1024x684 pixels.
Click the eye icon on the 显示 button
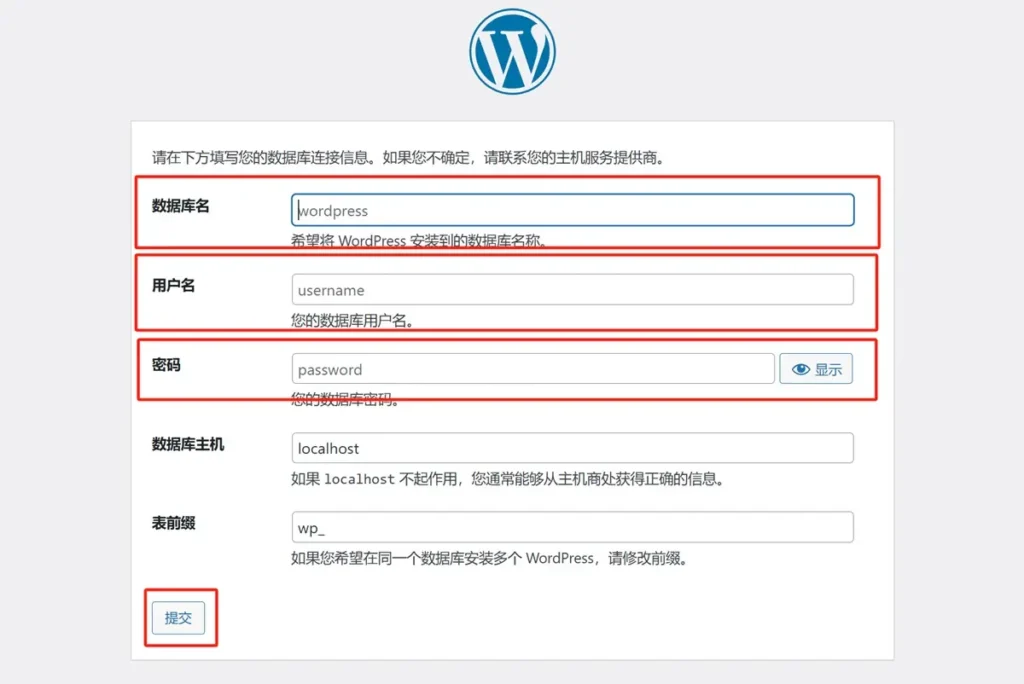[800, 368]
